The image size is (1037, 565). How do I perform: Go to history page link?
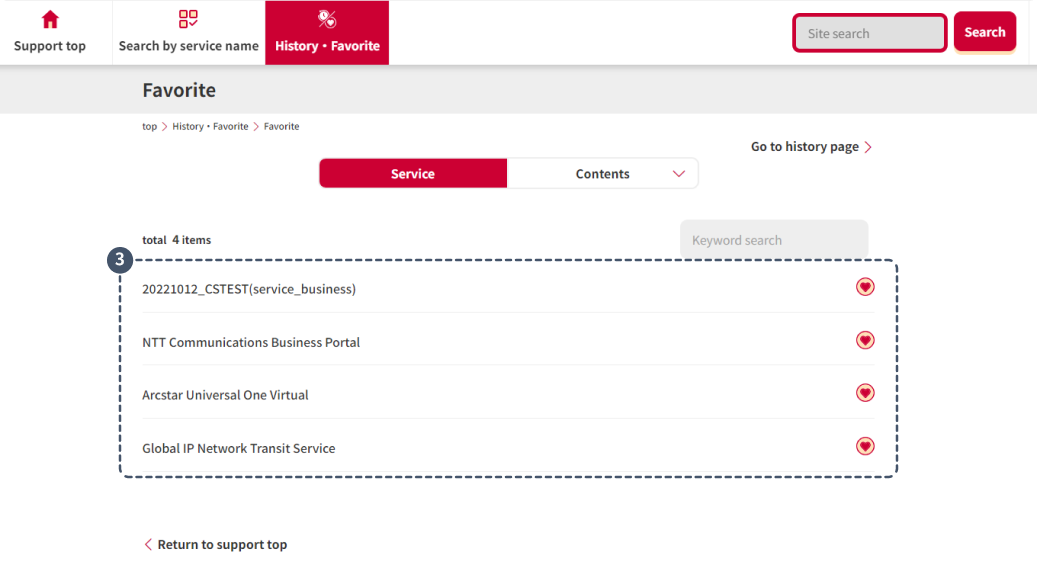pyautogui.click(x=805, y=146)
